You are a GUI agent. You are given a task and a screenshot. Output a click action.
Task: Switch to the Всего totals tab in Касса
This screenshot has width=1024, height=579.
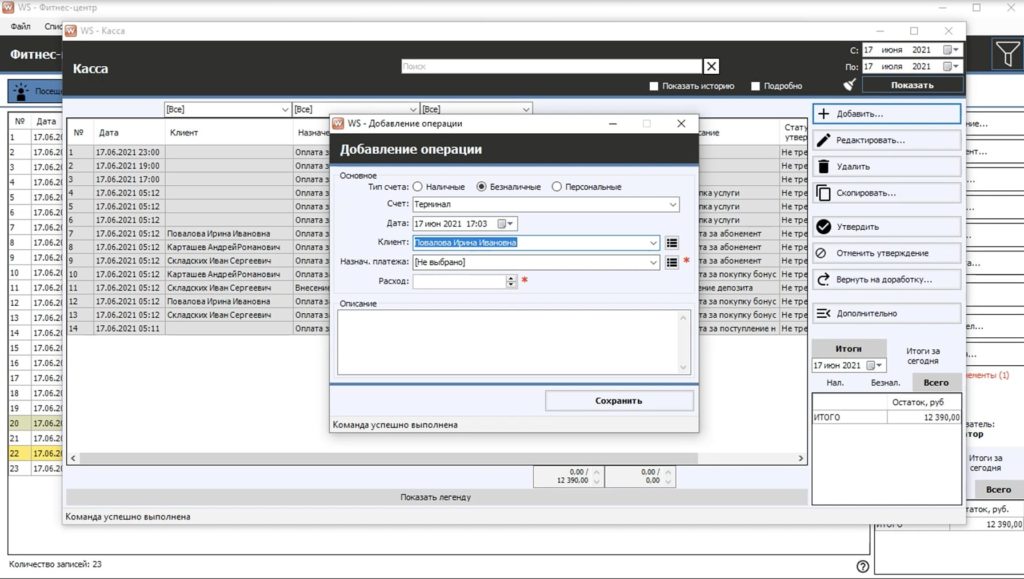[x=936, y=383]
